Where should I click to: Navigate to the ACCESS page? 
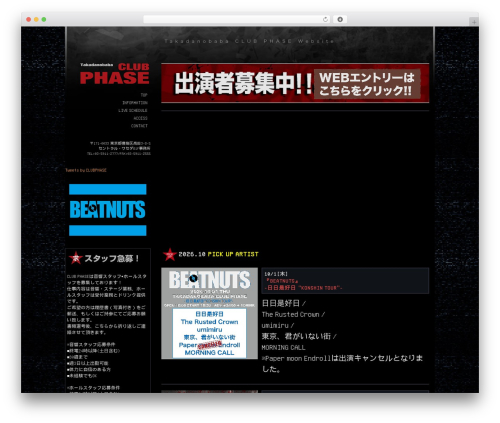(140, 118)
